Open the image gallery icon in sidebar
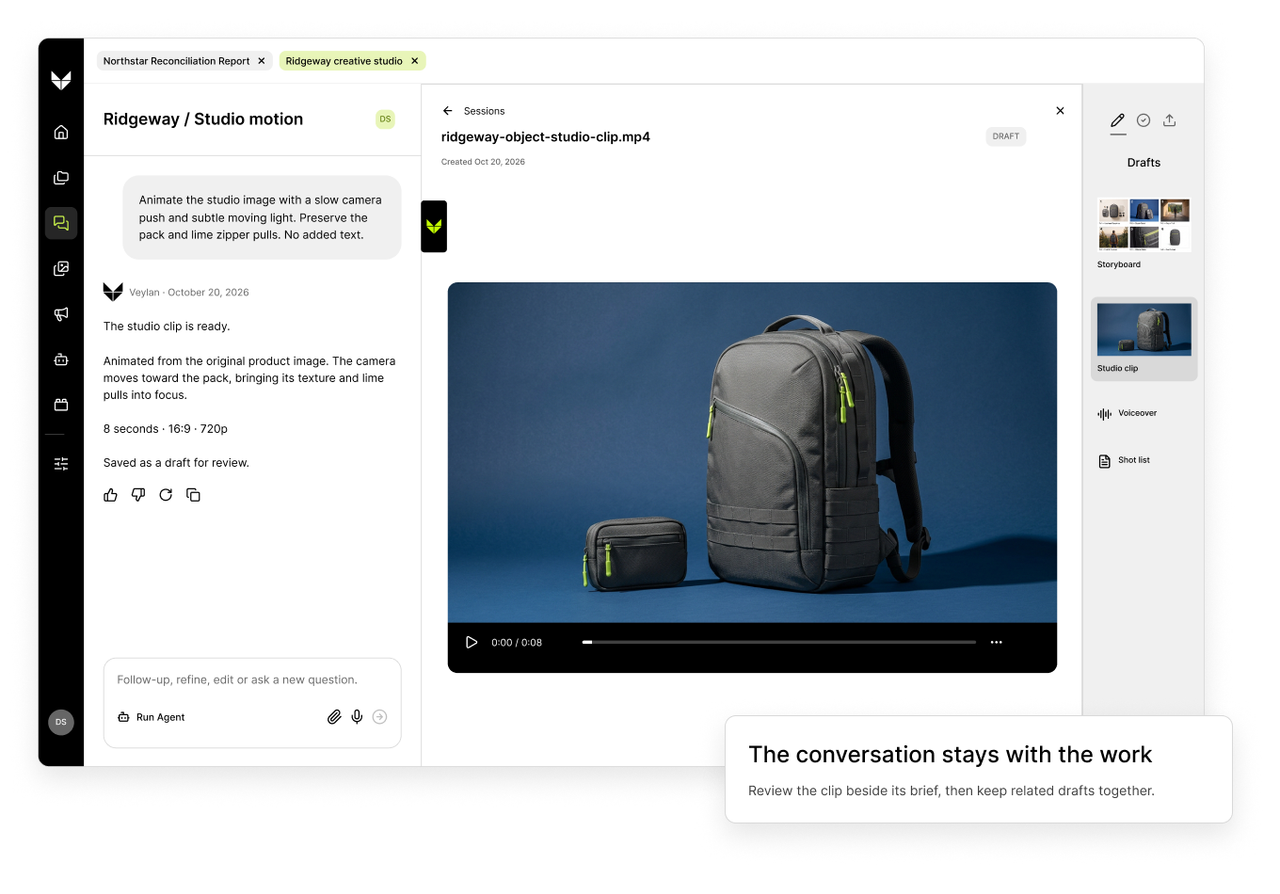The image size is (1280, 894). click(x=61, y=269)
